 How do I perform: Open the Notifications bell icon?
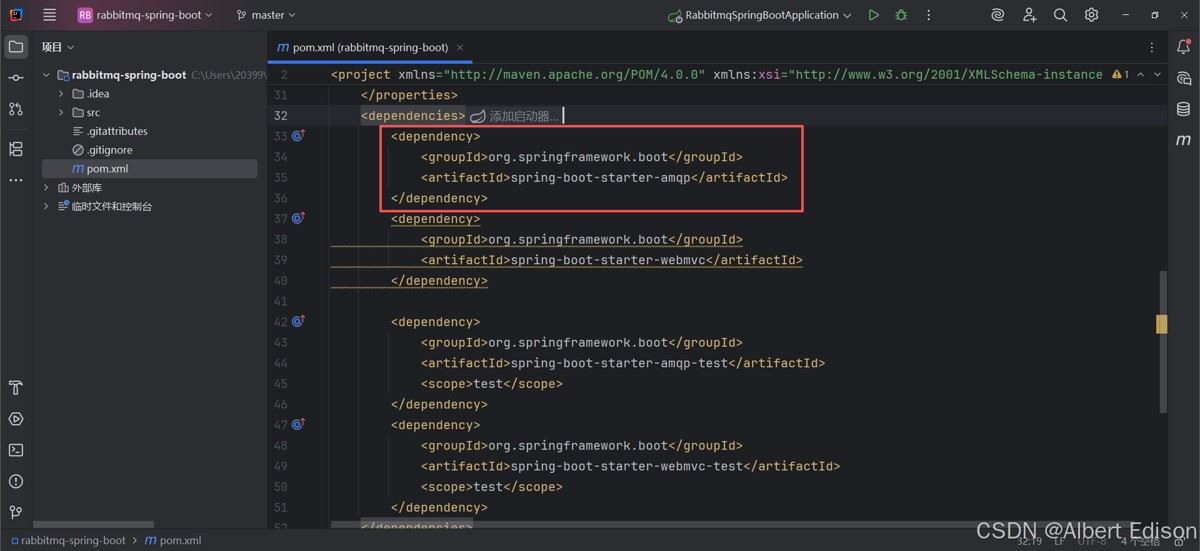tap(1184, 47)
